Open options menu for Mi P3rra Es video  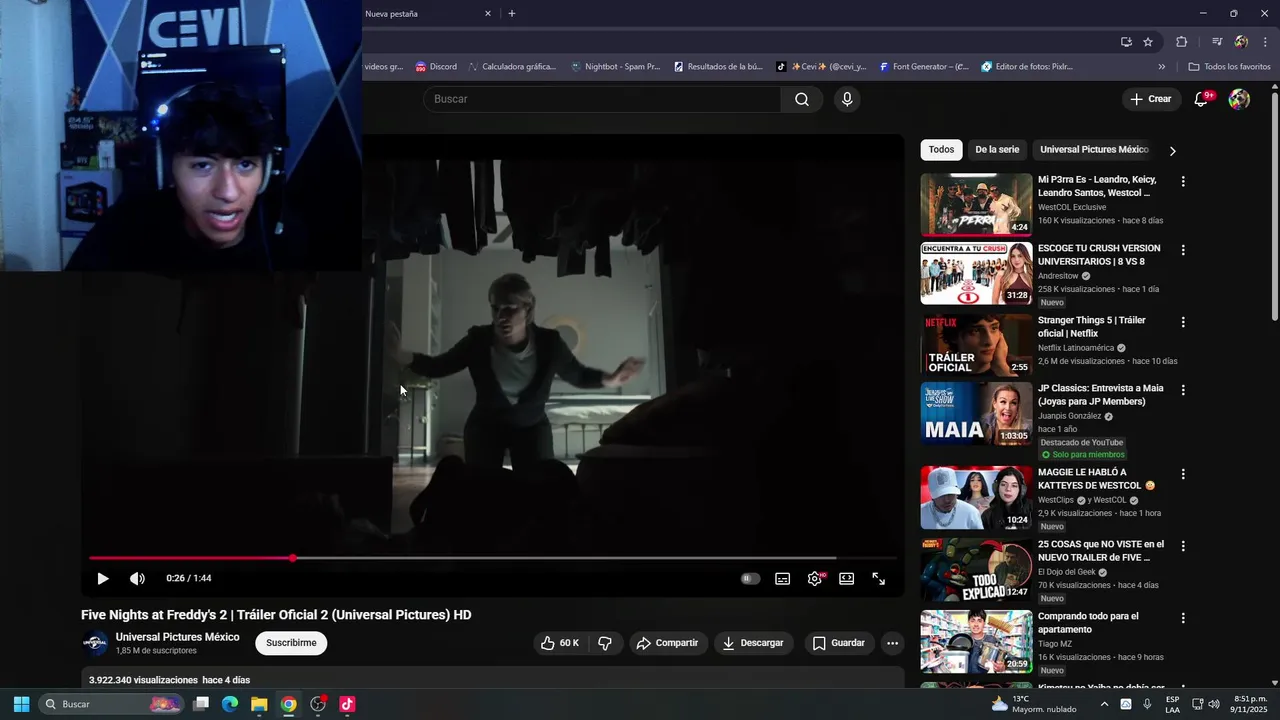(x=1183, y=182)
